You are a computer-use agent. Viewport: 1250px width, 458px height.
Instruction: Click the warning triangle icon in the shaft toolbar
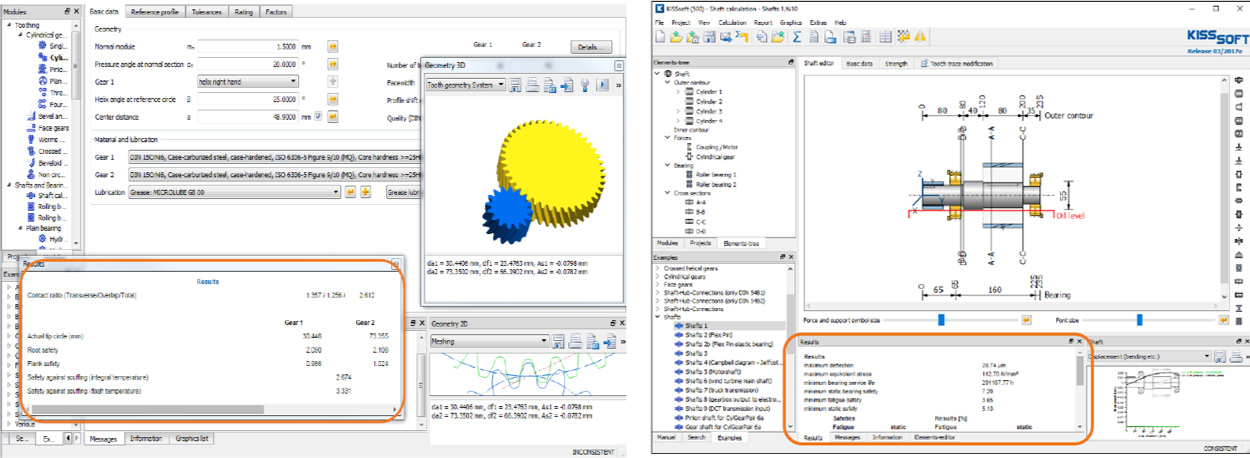[x=920, y=37]
